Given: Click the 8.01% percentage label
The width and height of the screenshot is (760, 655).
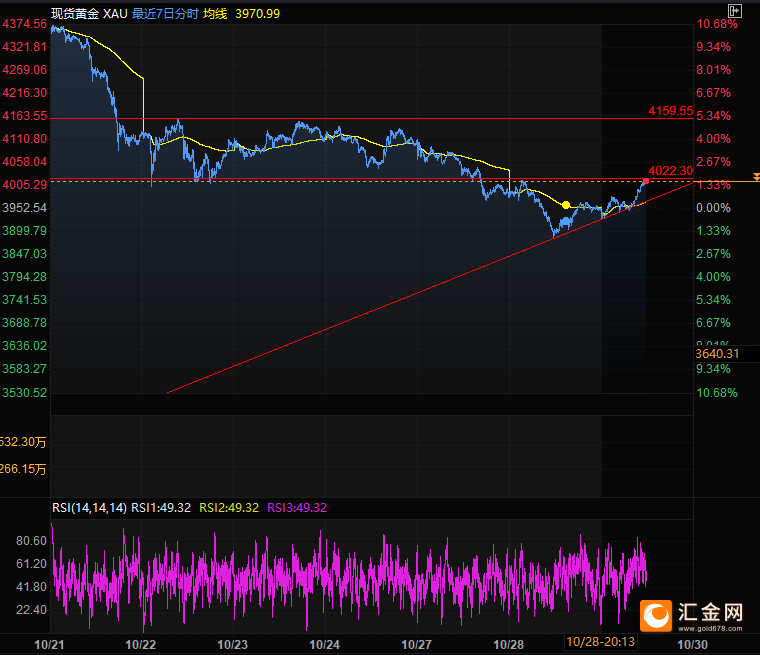Looking at the screenshot, I should point(713,69).
